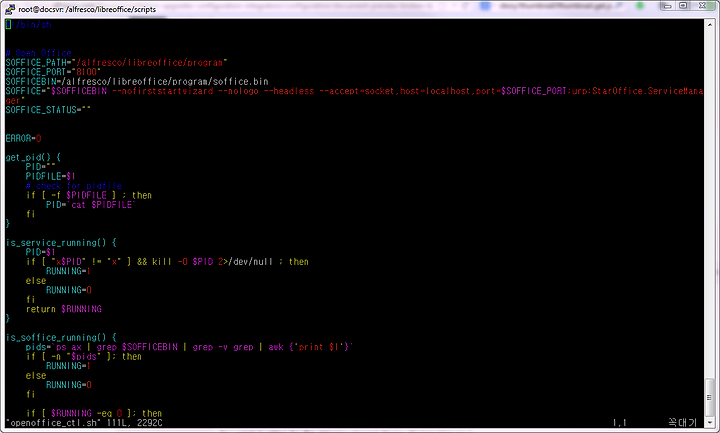Viewport: 720px width, 433px height.
Task: Click the SOFFICE_STATUS="" line
Action: [48, 110]
